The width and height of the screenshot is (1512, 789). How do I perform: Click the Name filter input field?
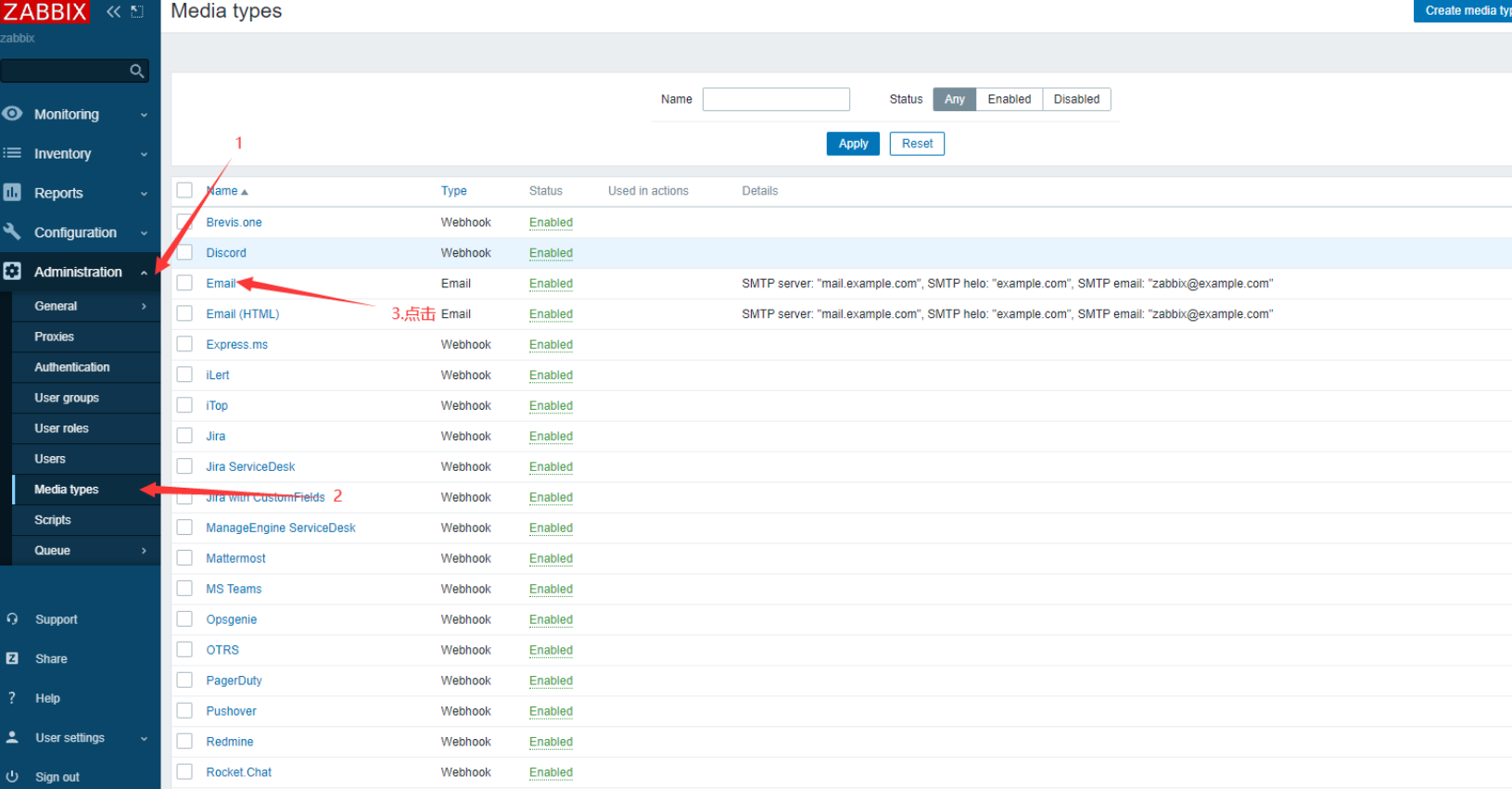(776, 99)
